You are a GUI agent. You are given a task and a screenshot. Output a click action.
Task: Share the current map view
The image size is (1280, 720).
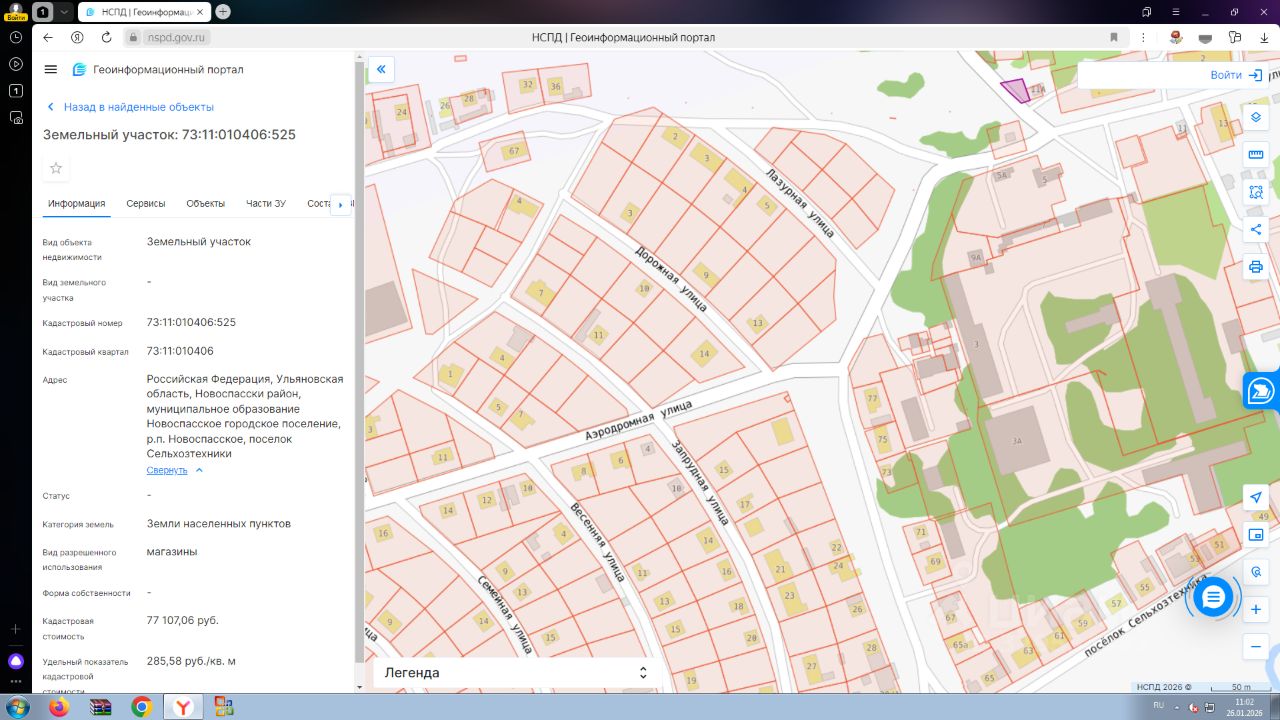click(1256, 230)
